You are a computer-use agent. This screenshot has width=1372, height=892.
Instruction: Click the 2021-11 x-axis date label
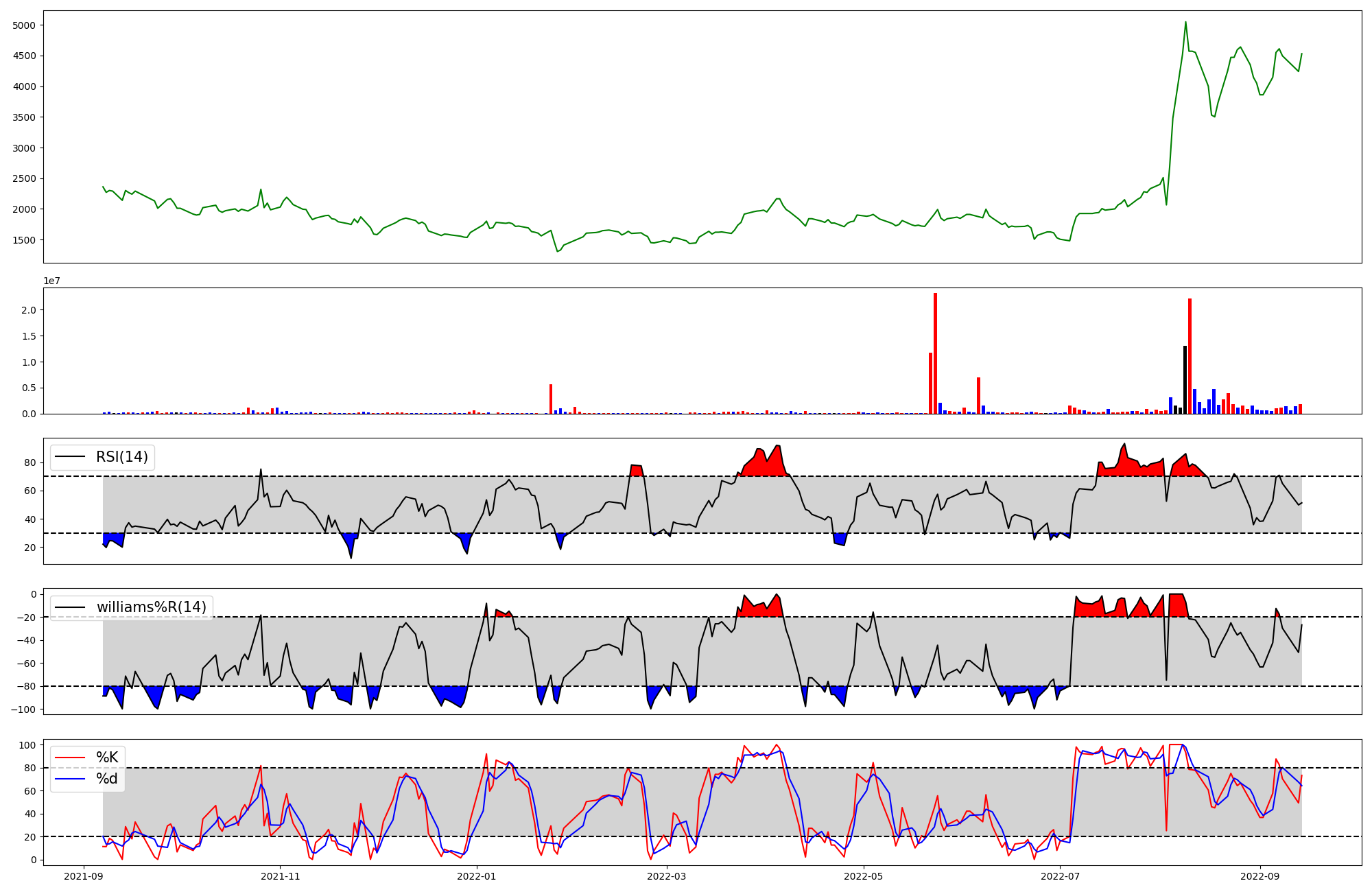click(280, 876)
